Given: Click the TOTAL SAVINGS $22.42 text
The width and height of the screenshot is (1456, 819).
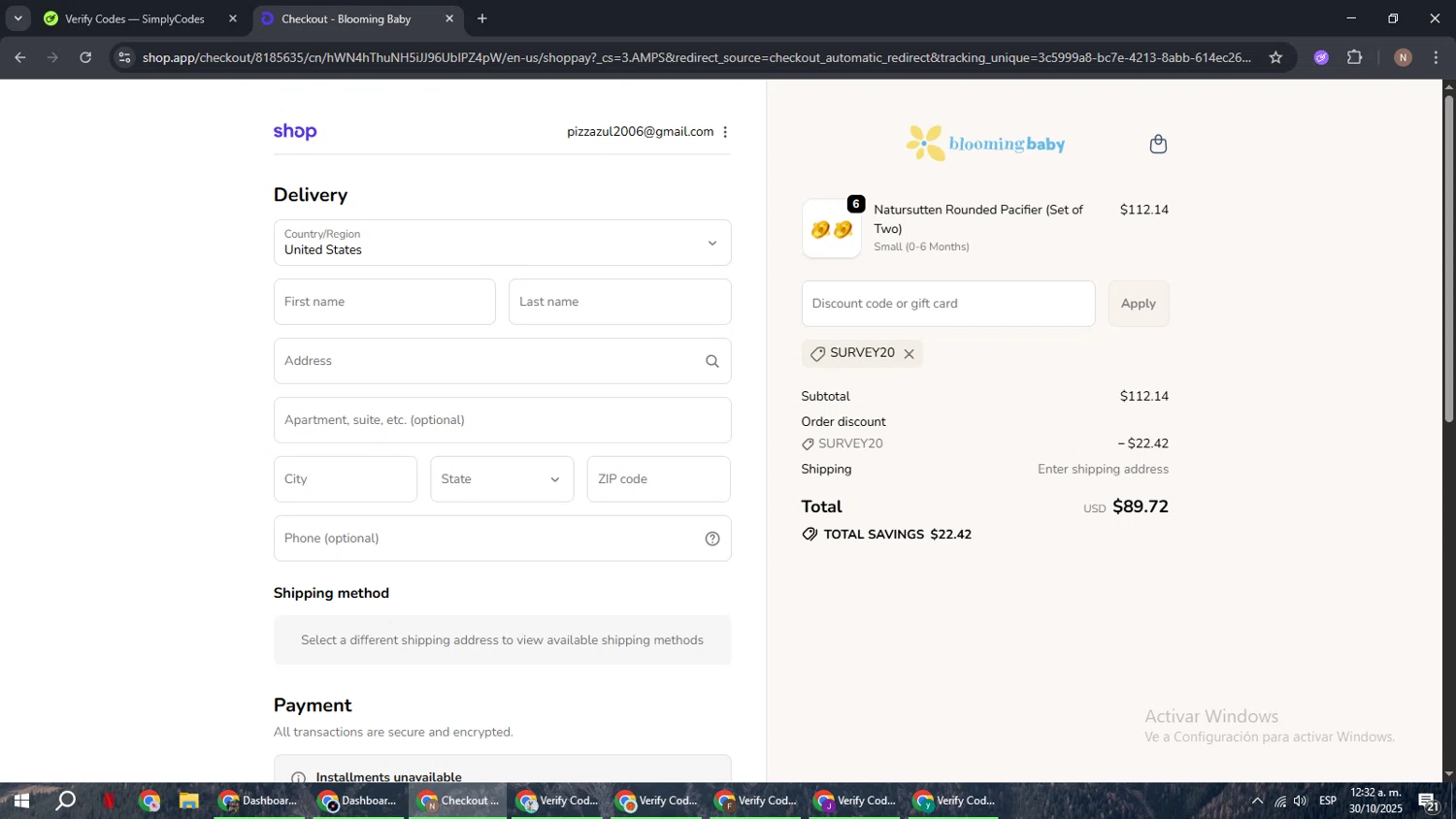Looking at the screenshot, I should (898, 535).
